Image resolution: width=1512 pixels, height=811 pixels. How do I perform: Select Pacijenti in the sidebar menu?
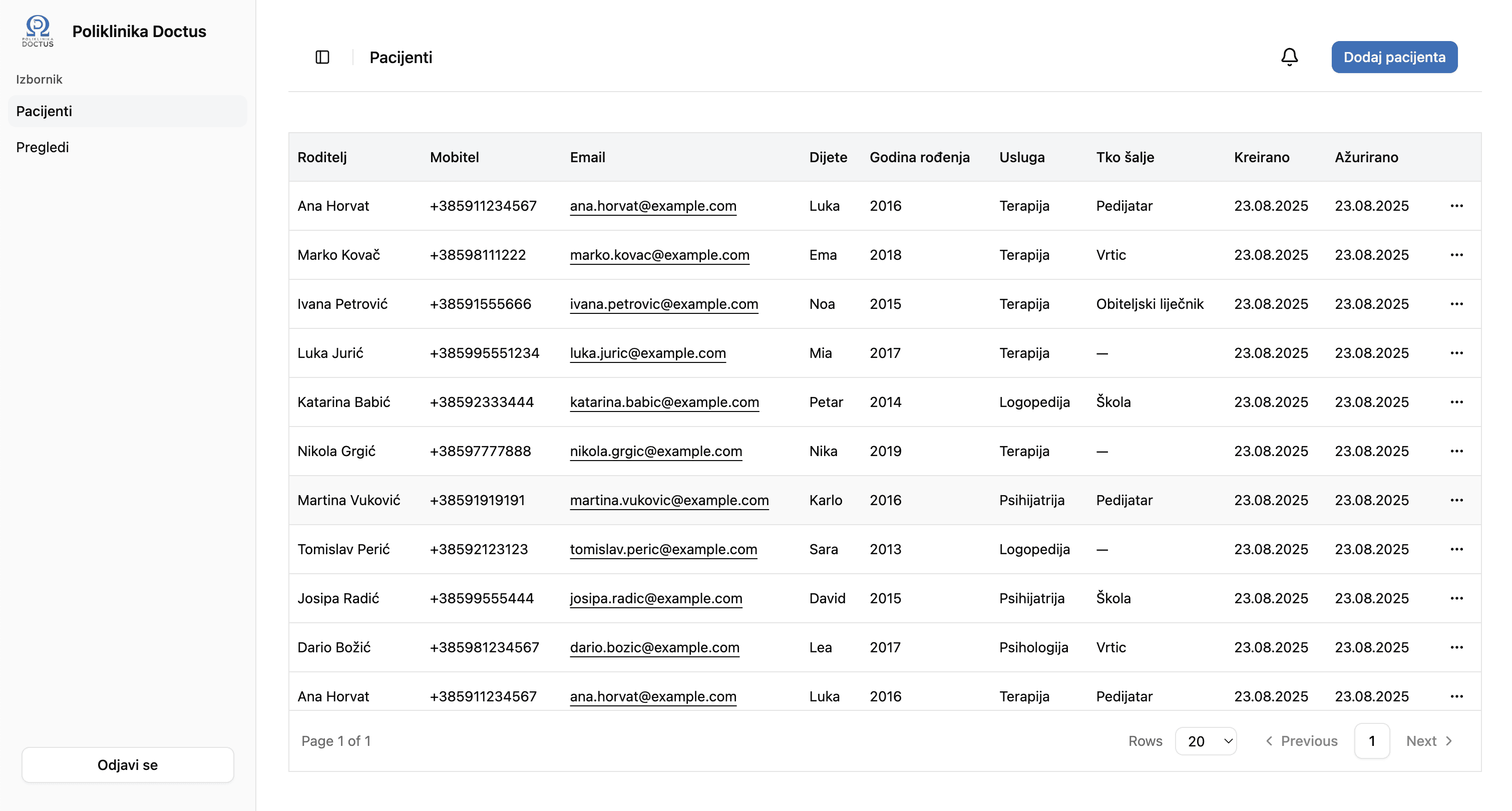pyautogui.click(x=44, y=111)
